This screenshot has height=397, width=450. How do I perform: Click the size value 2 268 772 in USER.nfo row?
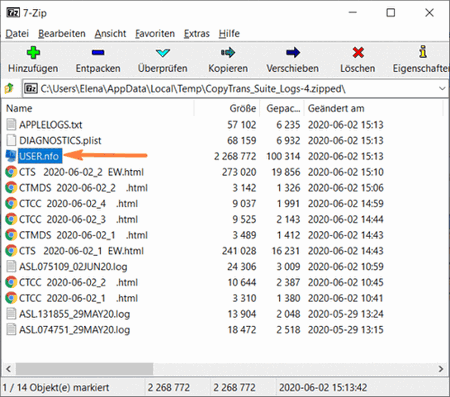pyautogui.click(x=235, y=156)
